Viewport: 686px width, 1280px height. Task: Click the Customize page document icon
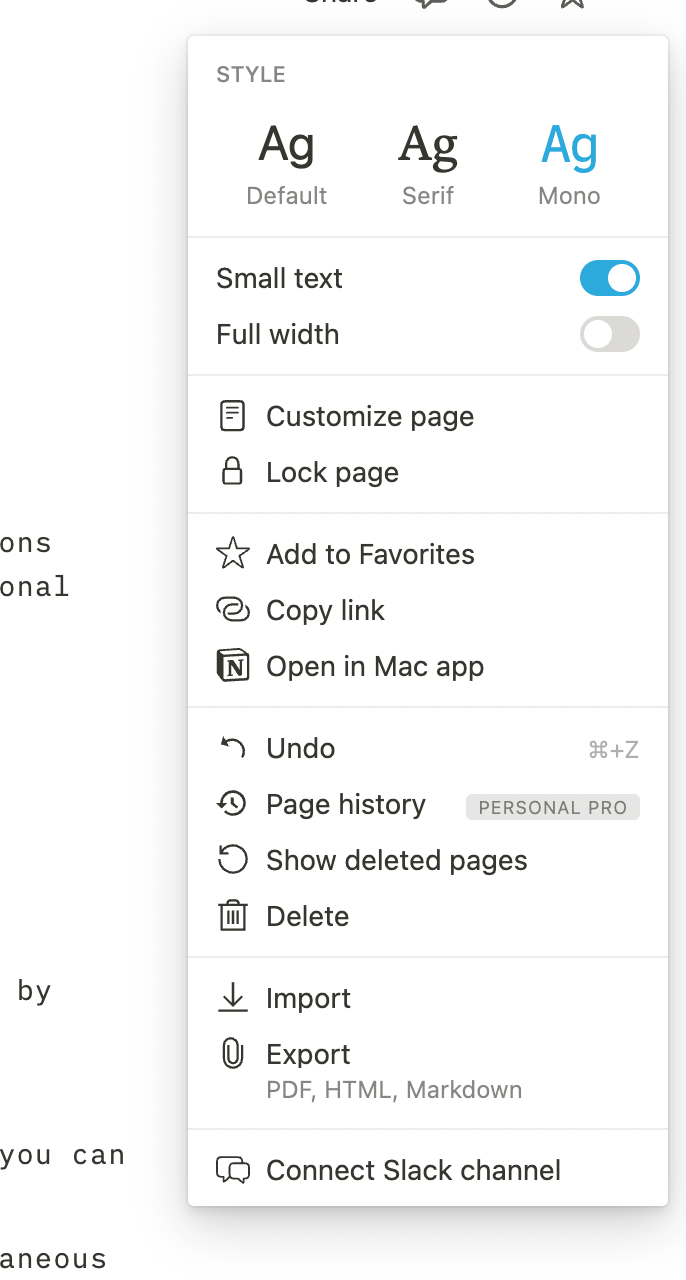click(x=232, y=416)
